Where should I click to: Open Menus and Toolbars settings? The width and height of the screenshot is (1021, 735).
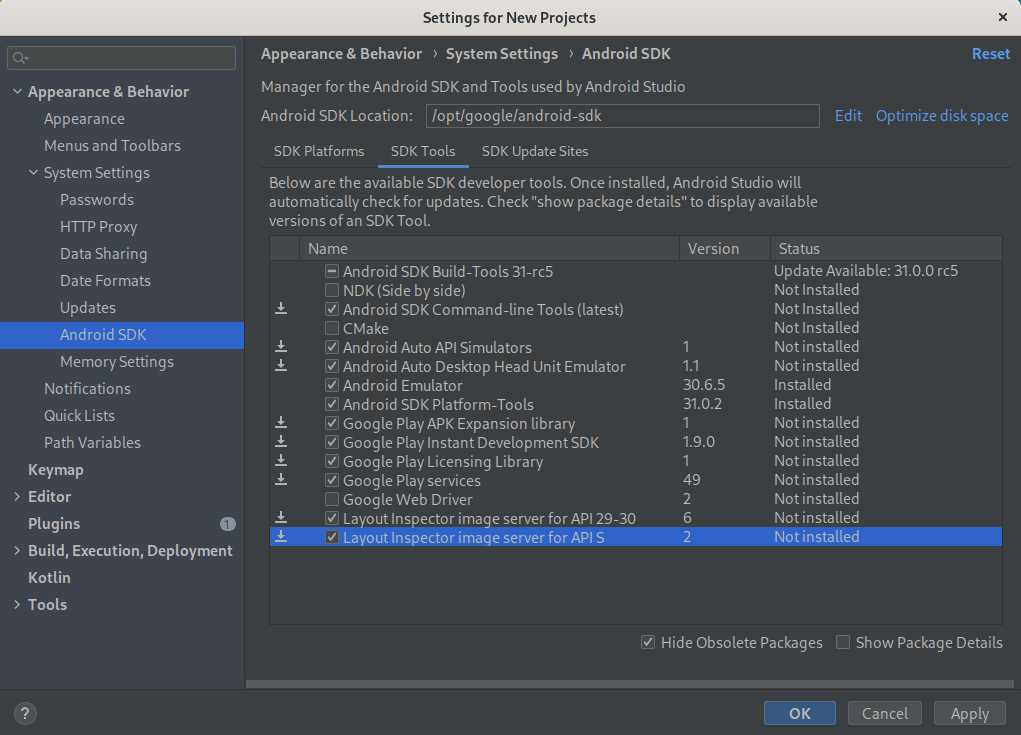(112, 146)
